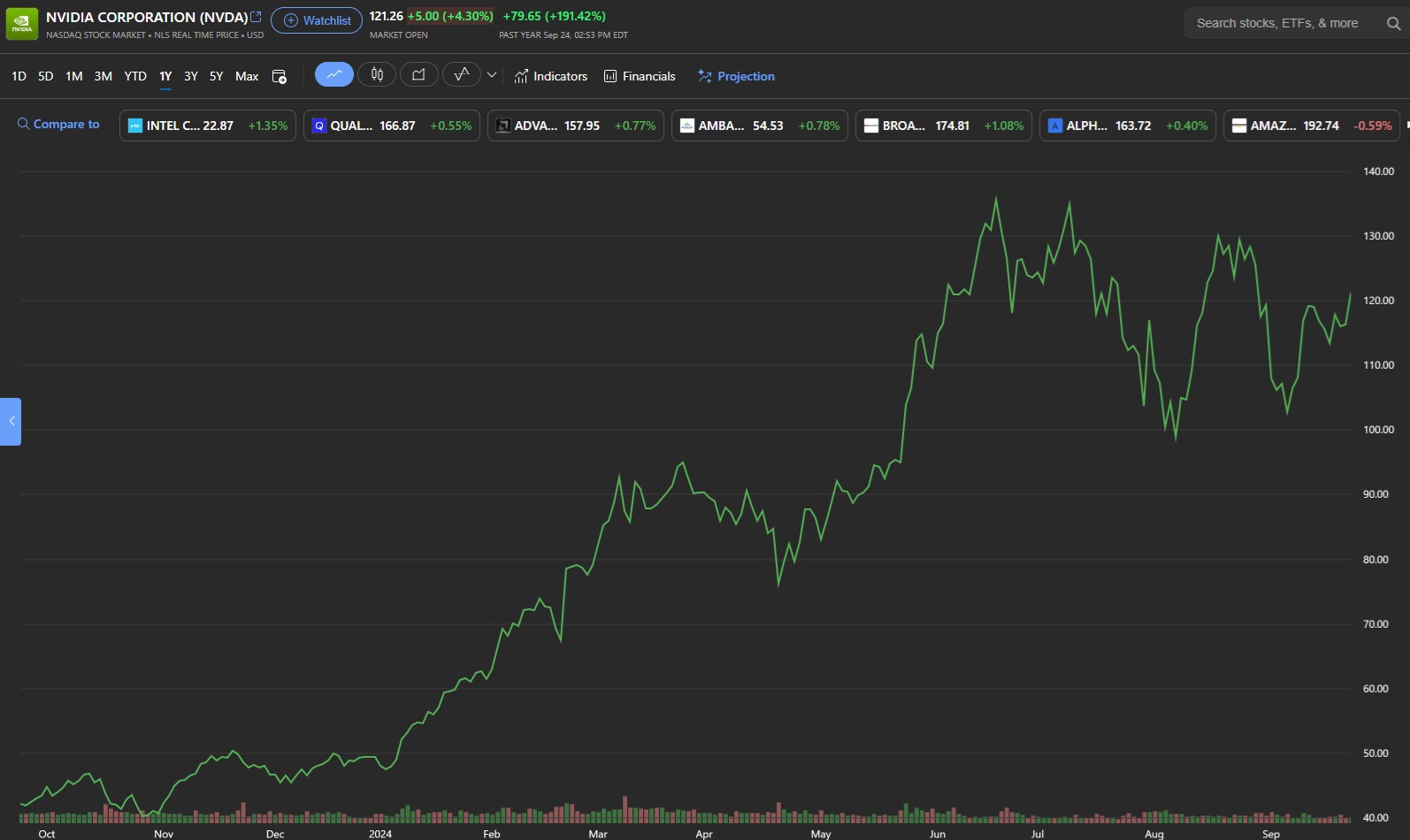The height and width of the screenshot is (840, 1410).
Task: Open custom date range calendar icon
Action: point(280,77)
